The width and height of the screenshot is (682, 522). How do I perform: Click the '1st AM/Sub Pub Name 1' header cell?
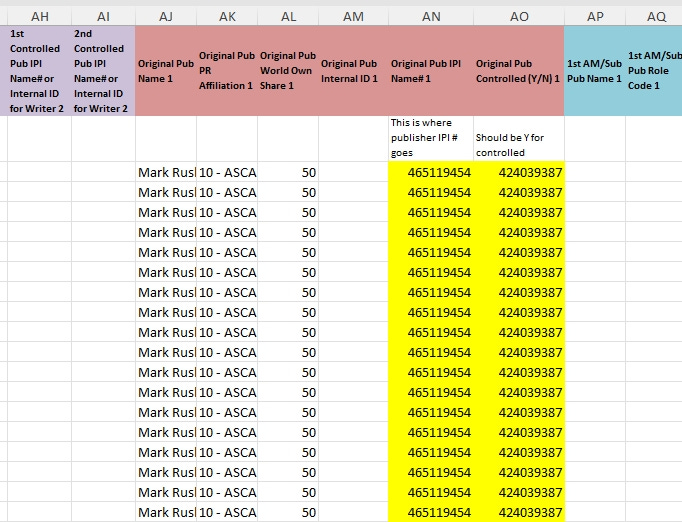click(x=595, y=71)
